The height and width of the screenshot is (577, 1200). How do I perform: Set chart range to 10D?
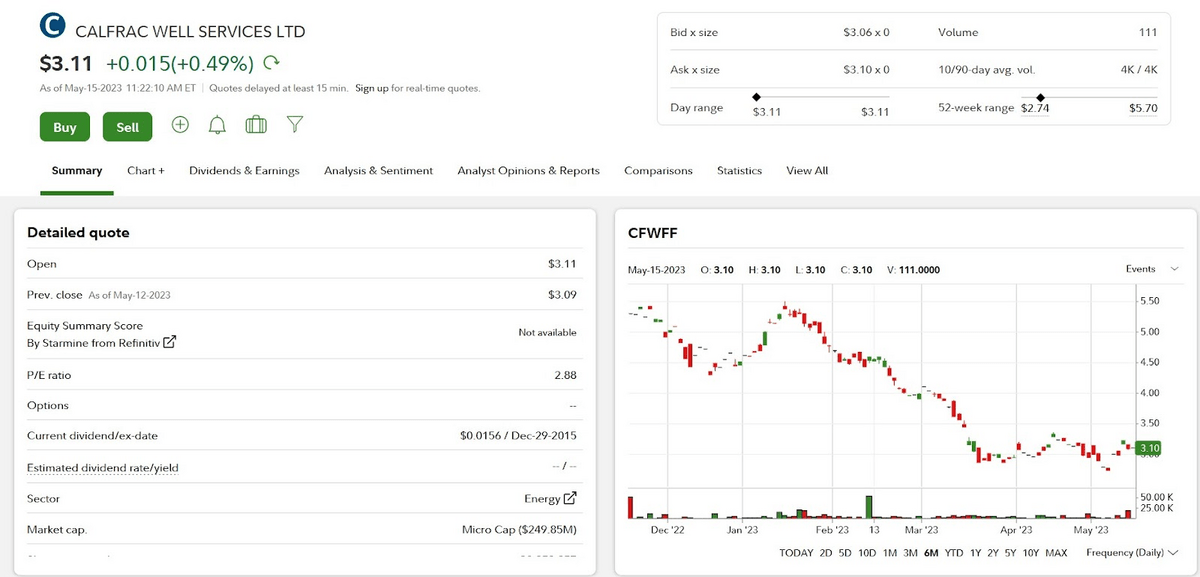[x=867, y=553]
